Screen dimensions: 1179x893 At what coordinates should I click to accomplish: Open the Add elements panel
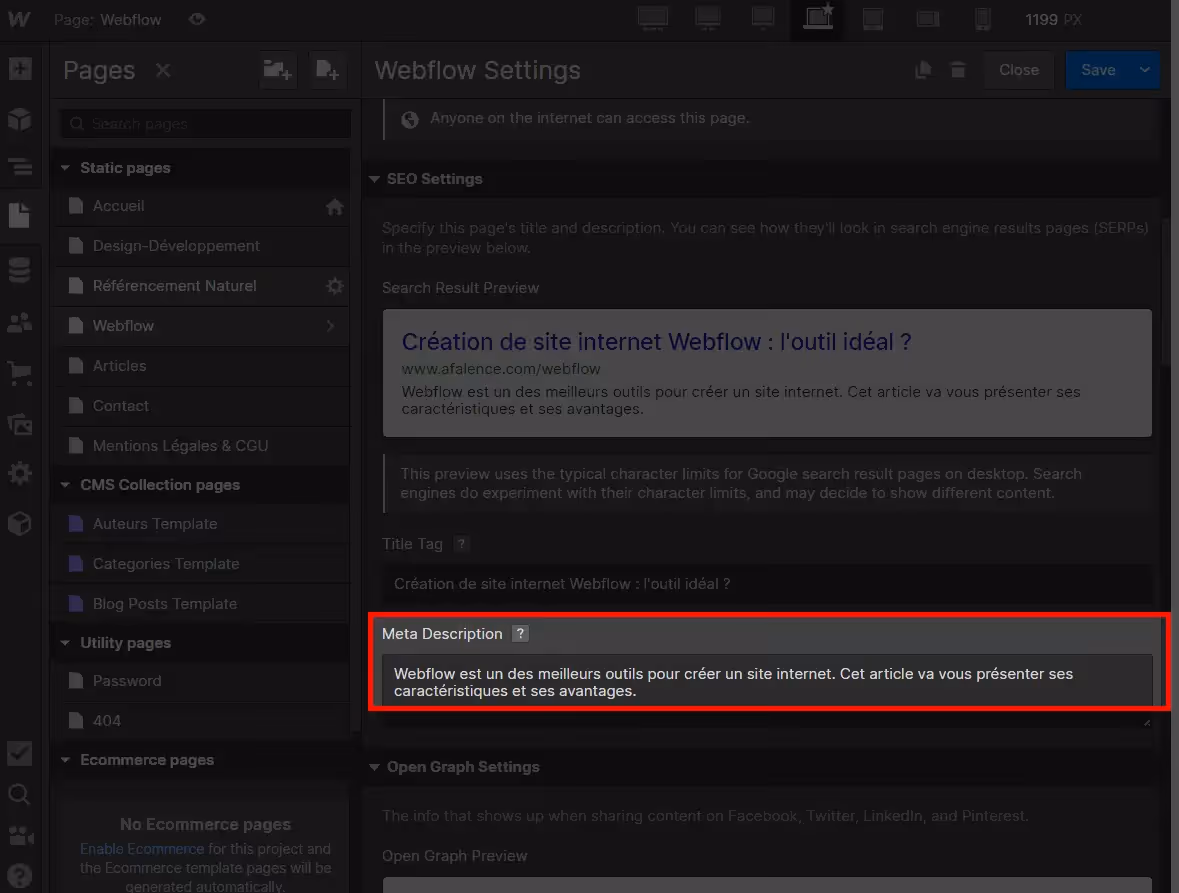point(20,69)
